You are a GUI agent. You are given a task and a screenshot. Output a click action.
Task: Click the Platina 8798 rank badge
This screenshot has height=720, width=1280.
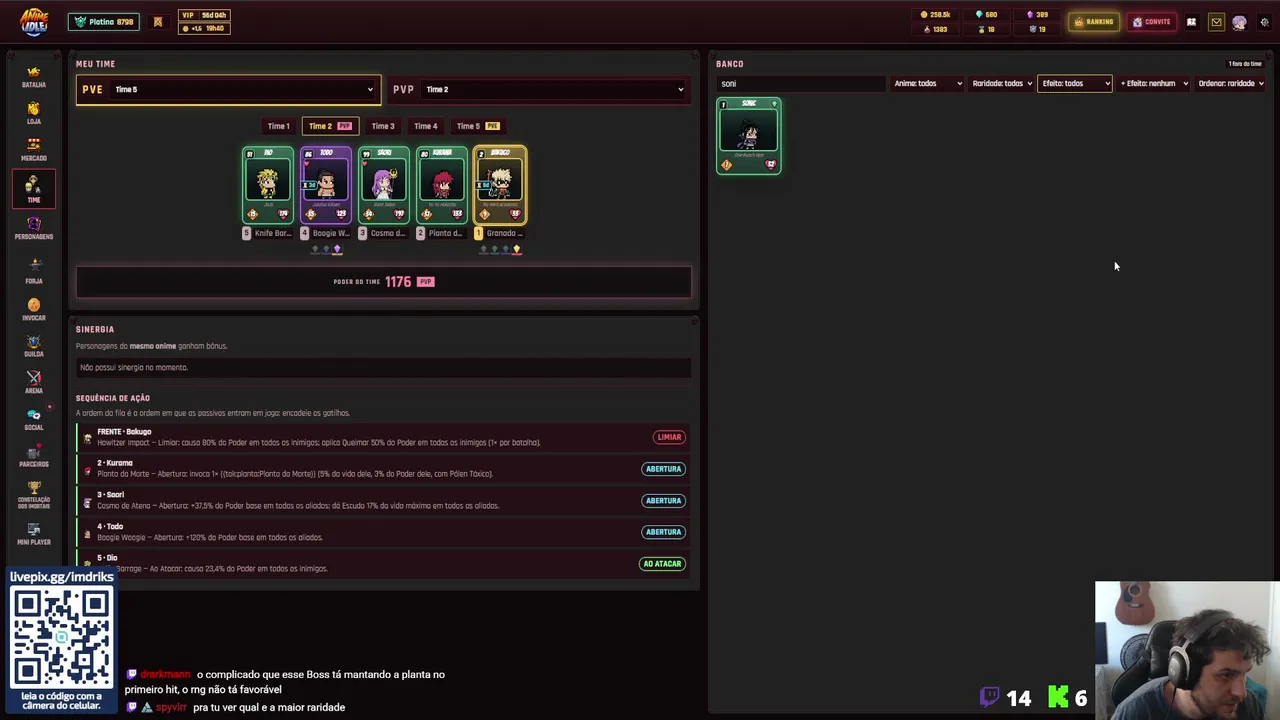pos(104,22)
